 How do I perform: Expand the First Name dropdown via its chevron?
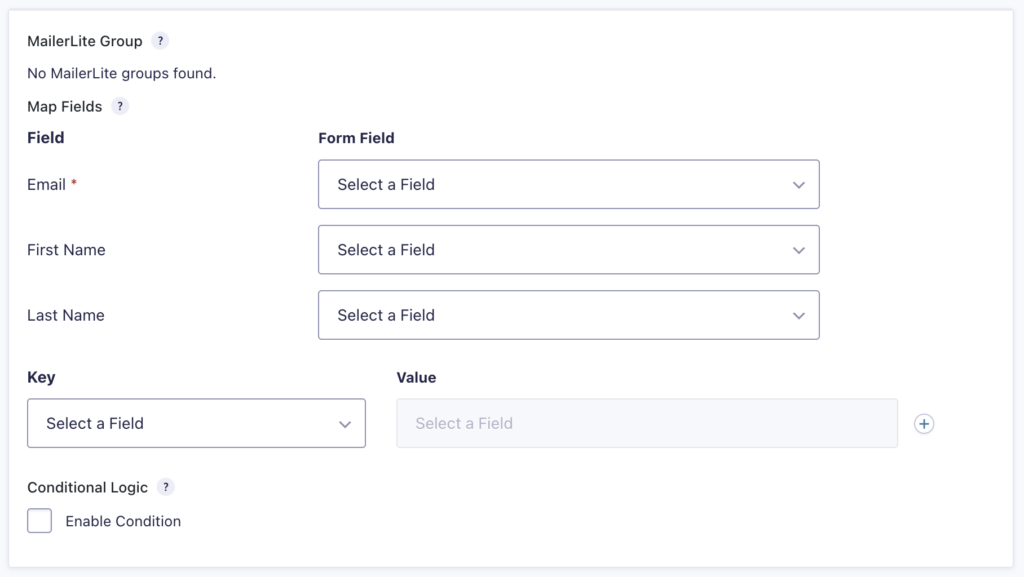[798, 249]
